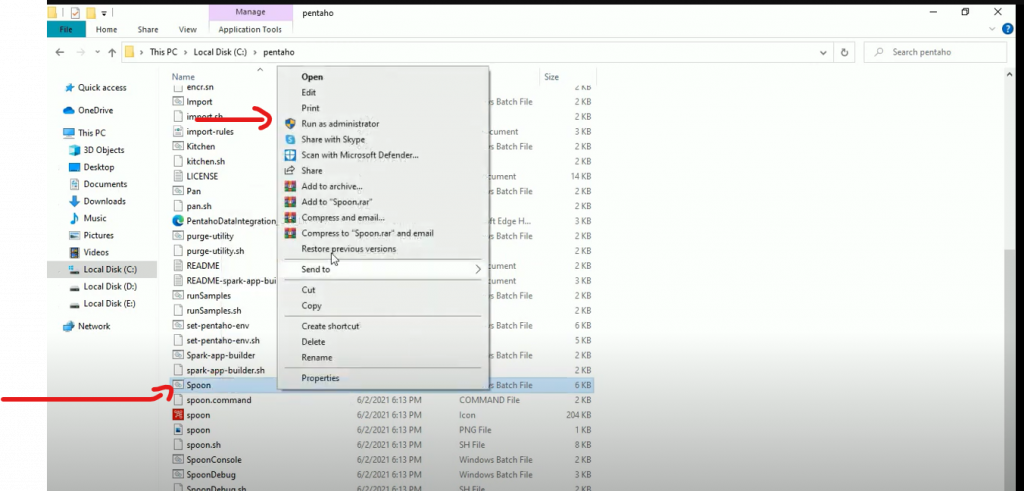Select the LICENSE file
Screen dimensions: 1024x491
click(x=202, y=176)
